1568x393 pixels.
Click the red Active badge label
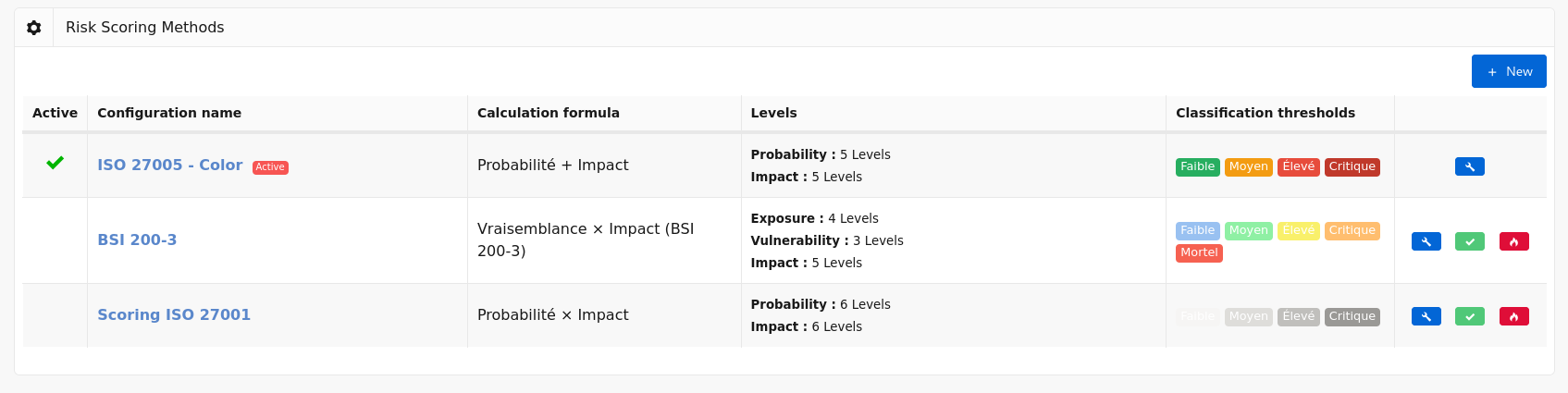(x=270, y=167)
